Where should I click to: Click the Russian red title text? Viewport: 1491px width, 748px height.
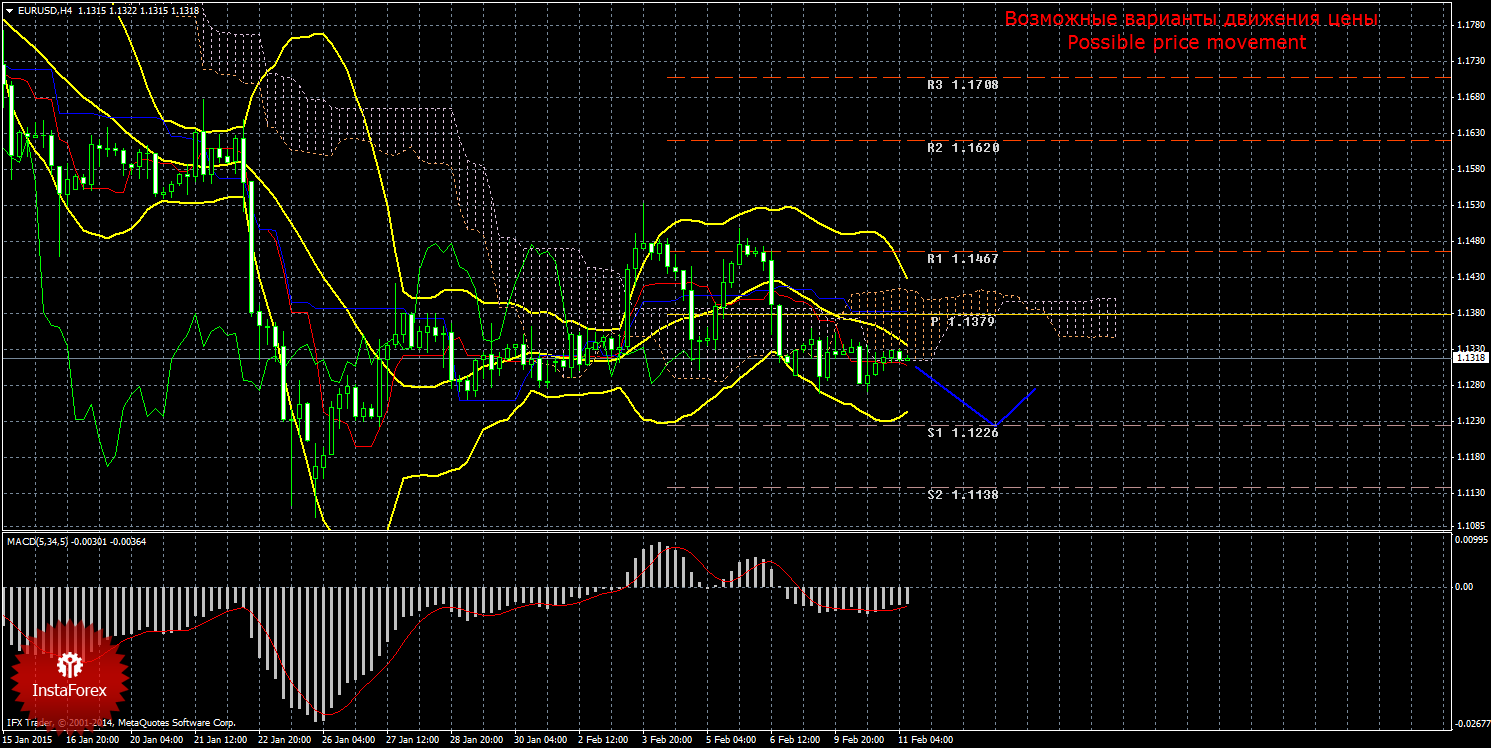pyautogui.click(x=1191, y=19)
